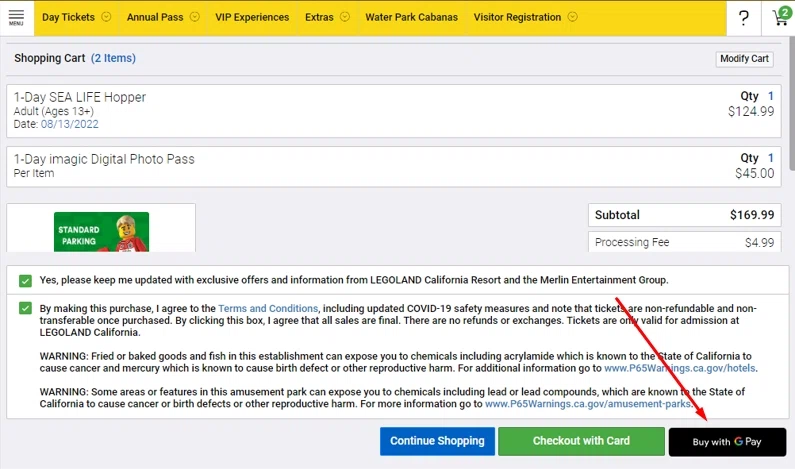Uncheck the exclusive offers updates checkbox

(x=25, y=281)
